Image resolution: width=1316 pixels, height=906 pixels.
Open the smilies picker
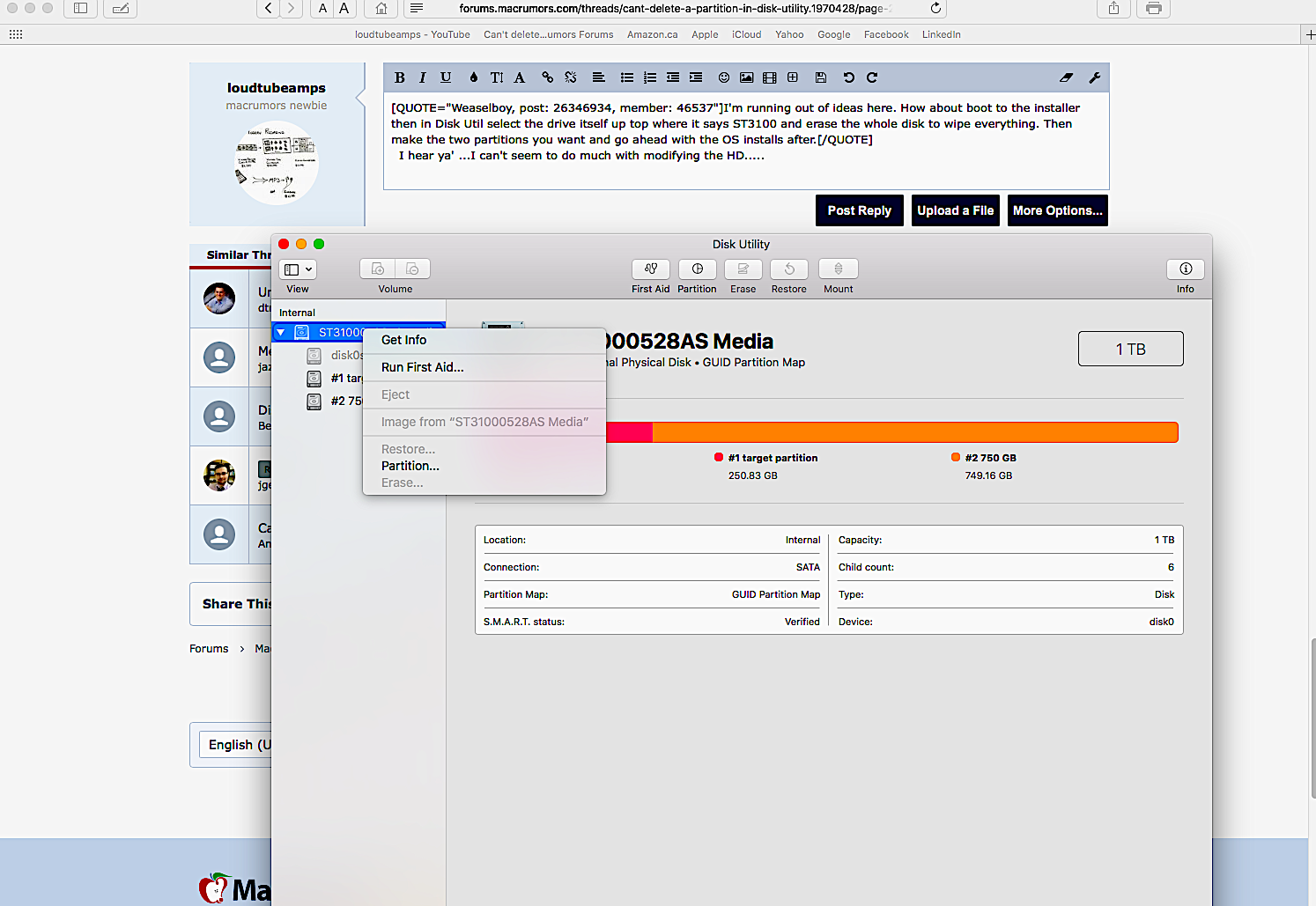tap(724, 77)
